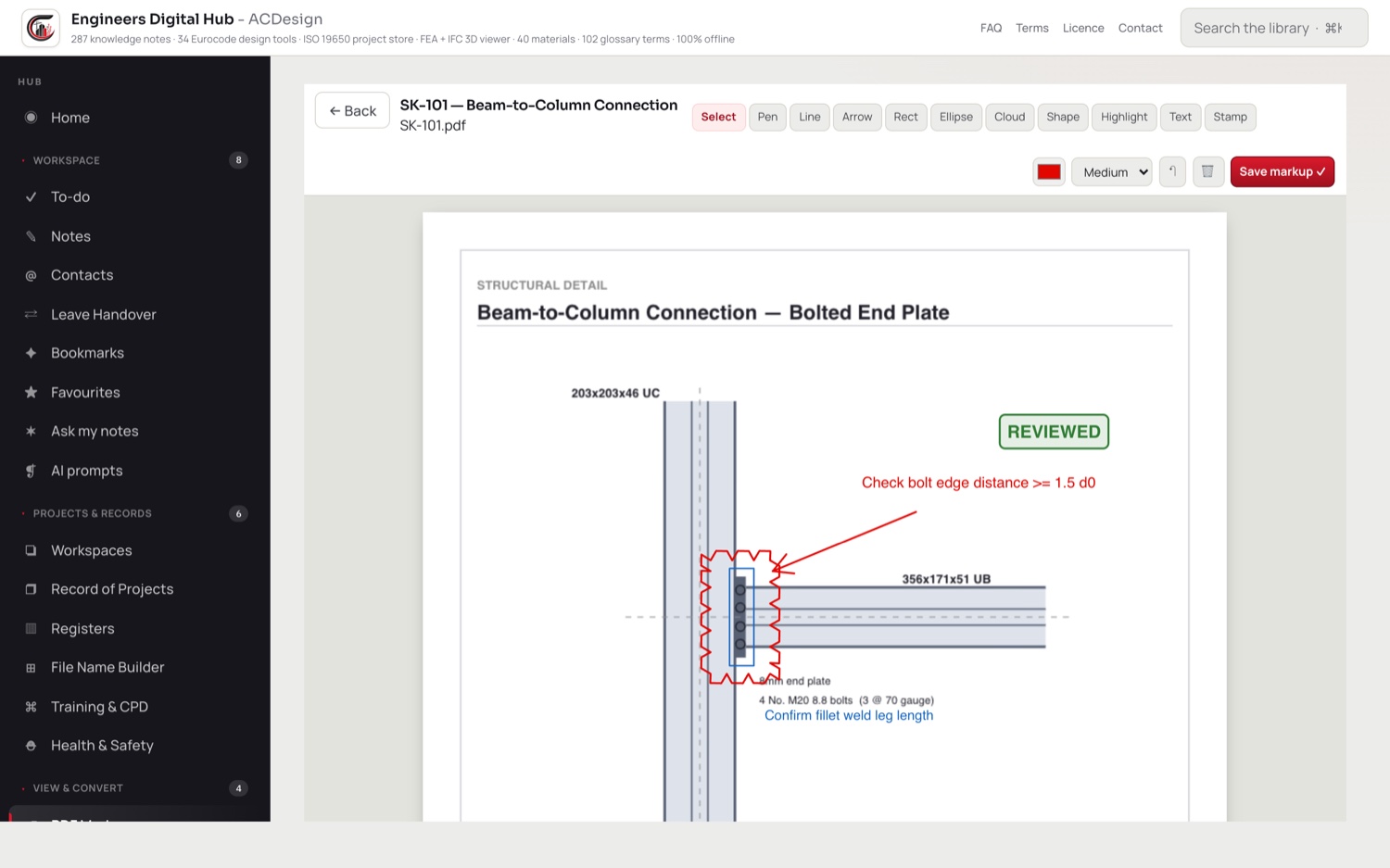The image size is (1390, 868).
Task: Open the Terms page
Action: pos(1031,28)
